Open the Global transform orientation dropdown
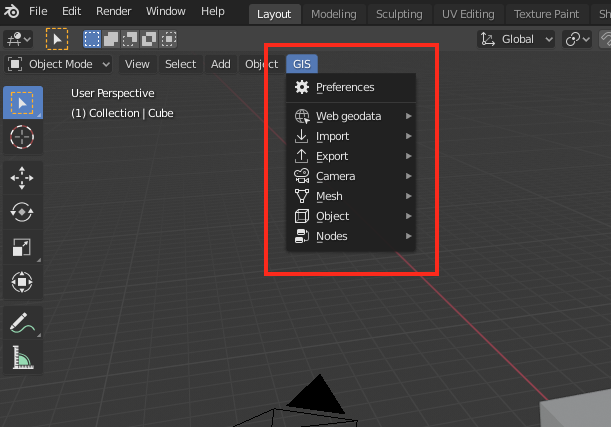Screen dimensions: 611x427 click(x=516, y=39)
